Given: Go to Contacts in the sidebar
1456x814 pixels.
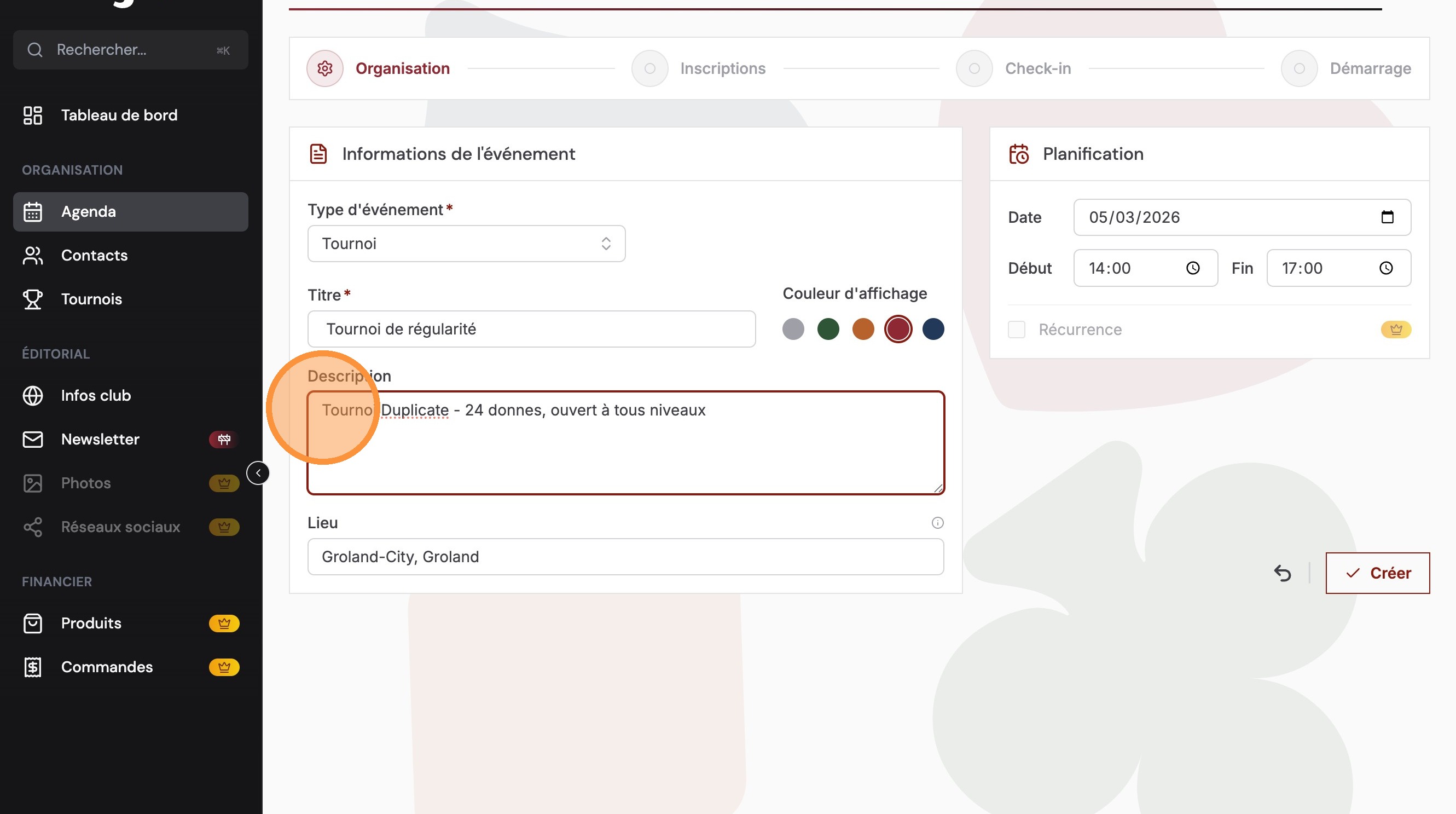Looking at the screenshot, I should (94, 256).
